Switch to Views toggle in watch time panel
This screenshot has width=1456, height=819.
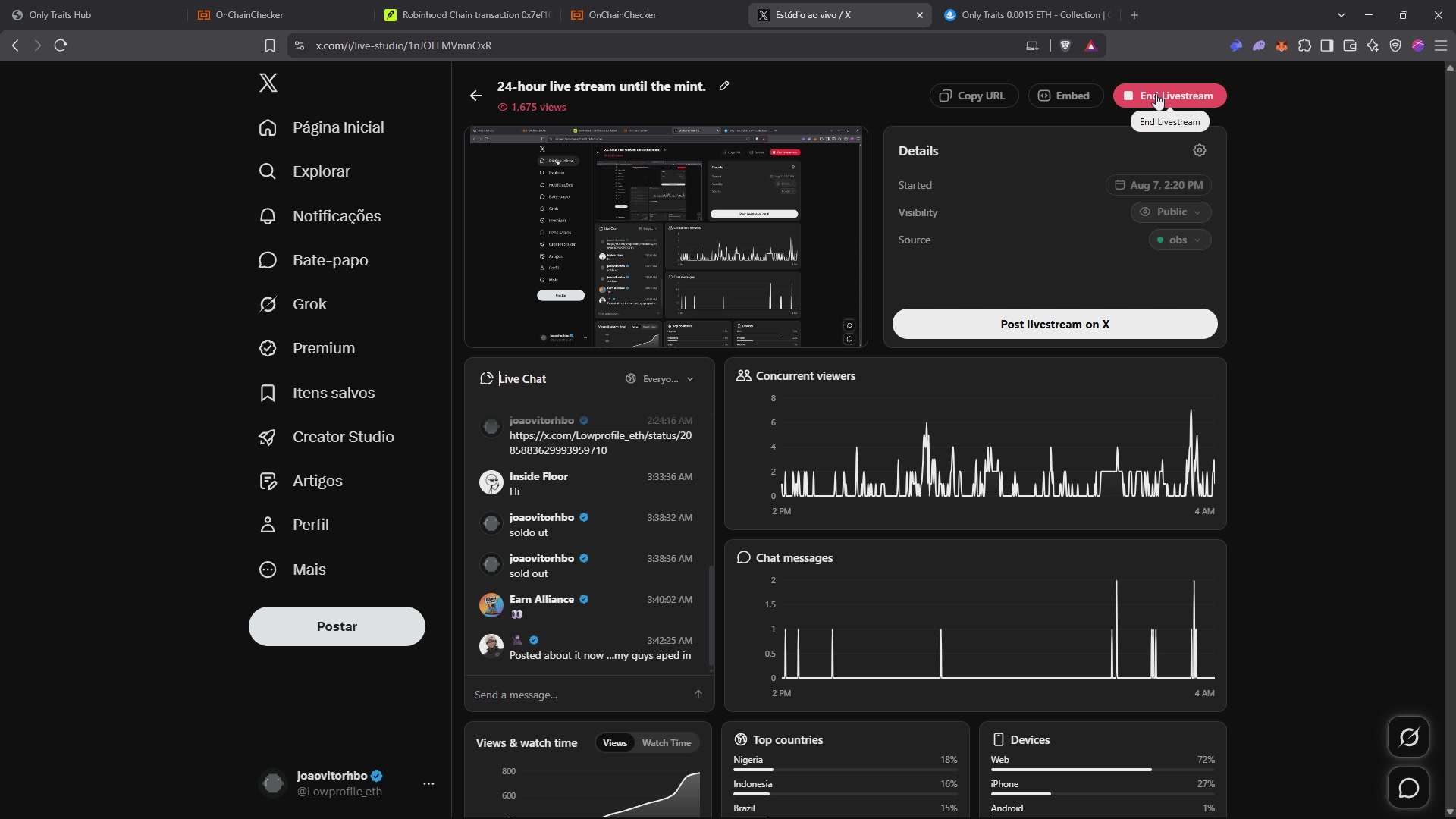click(615, 743)
